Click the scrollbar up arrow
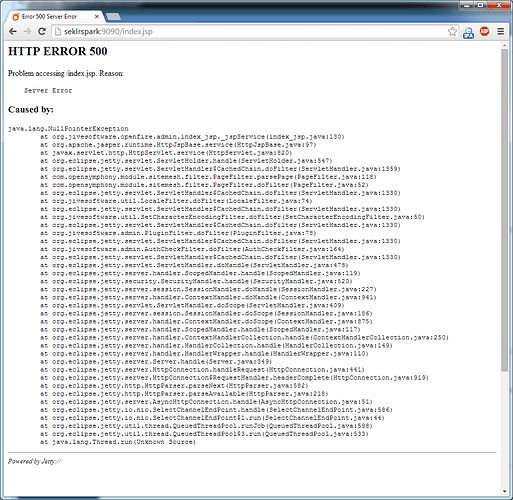The height and width of the screenshot is (500, 513). [504, 45]
